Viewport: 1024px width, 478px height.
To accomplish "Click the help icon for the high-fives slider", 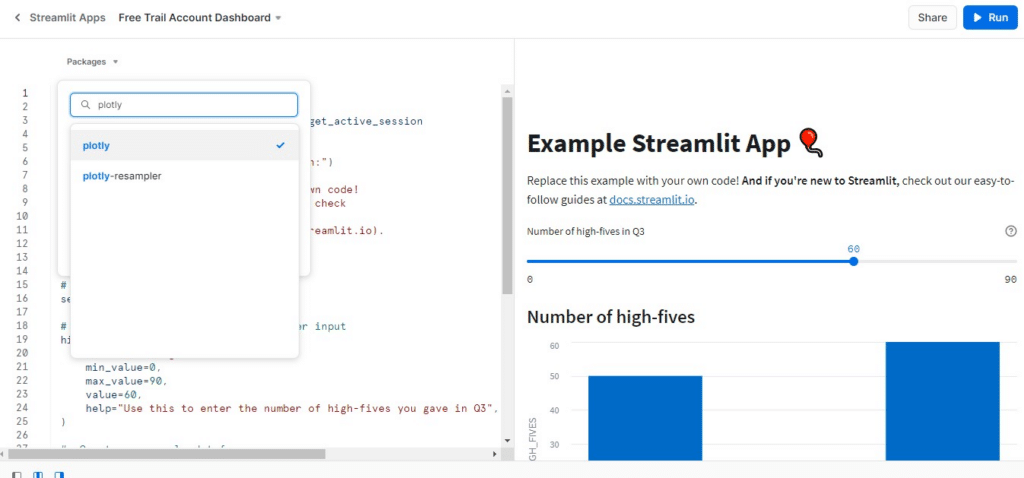I will pyautogui.click(x=1011, y=231).
